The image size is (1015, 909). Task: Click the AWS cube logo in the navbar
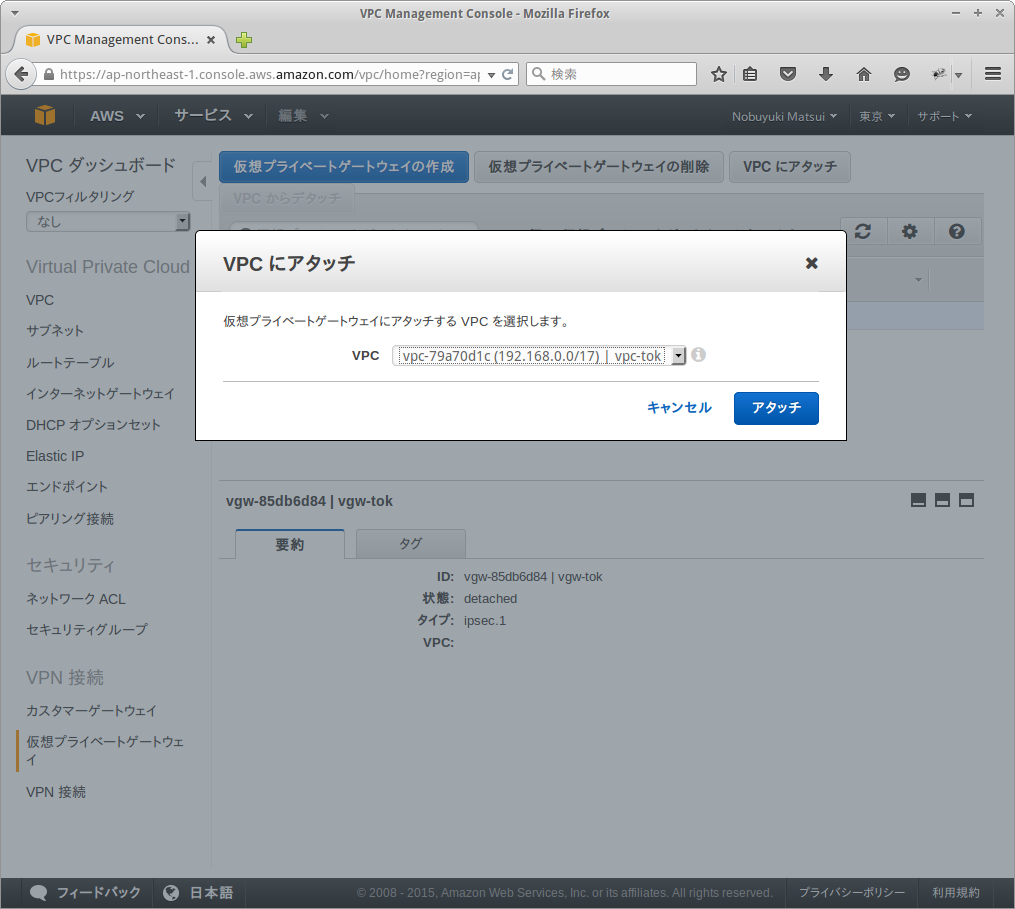(x=44, y=114)
